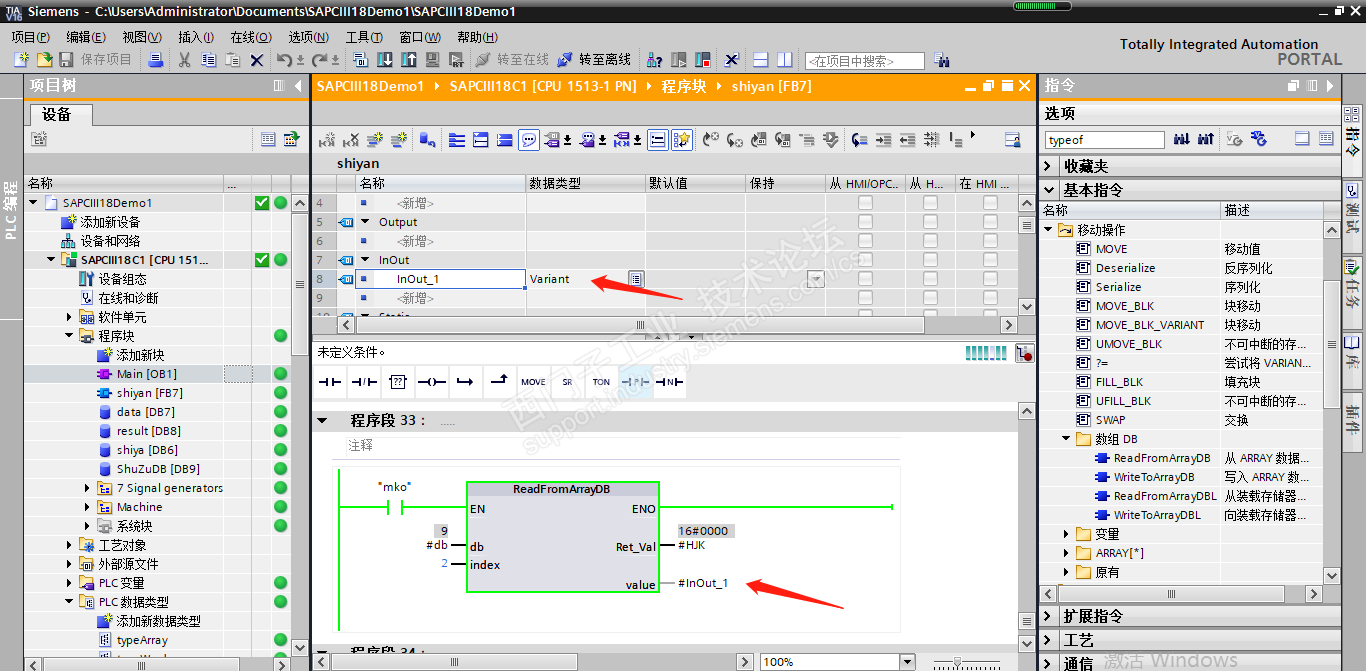The height and width of the screenshot is (671, 1366).
Task: Tick the HMI/OPC checkbox in row 4
Action: pyautogui.click(x=865, y=203)
